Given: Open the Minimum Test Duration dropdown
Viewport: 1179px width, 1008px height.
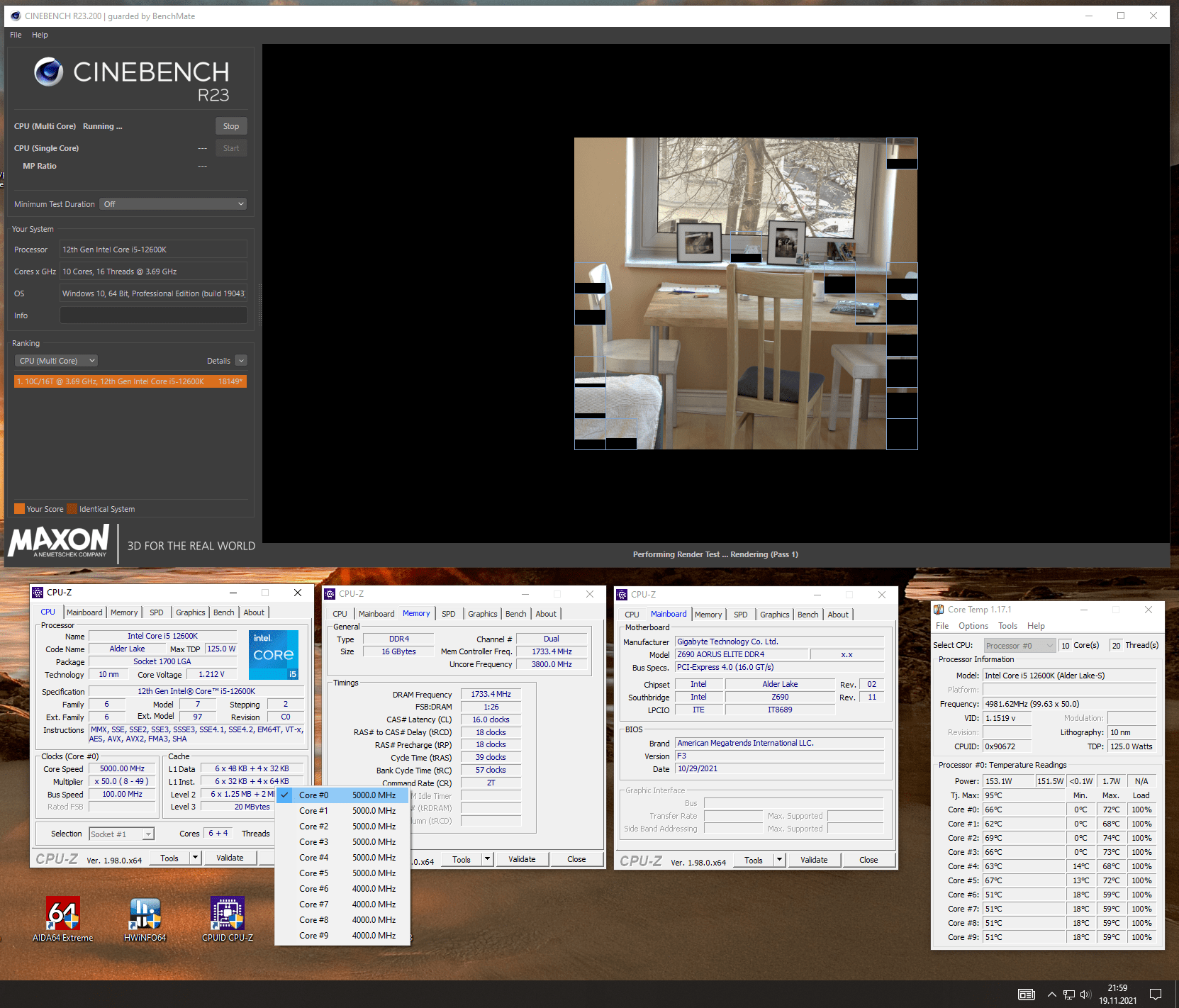Looking at the screenshot, I should click(x=173, y=204).
